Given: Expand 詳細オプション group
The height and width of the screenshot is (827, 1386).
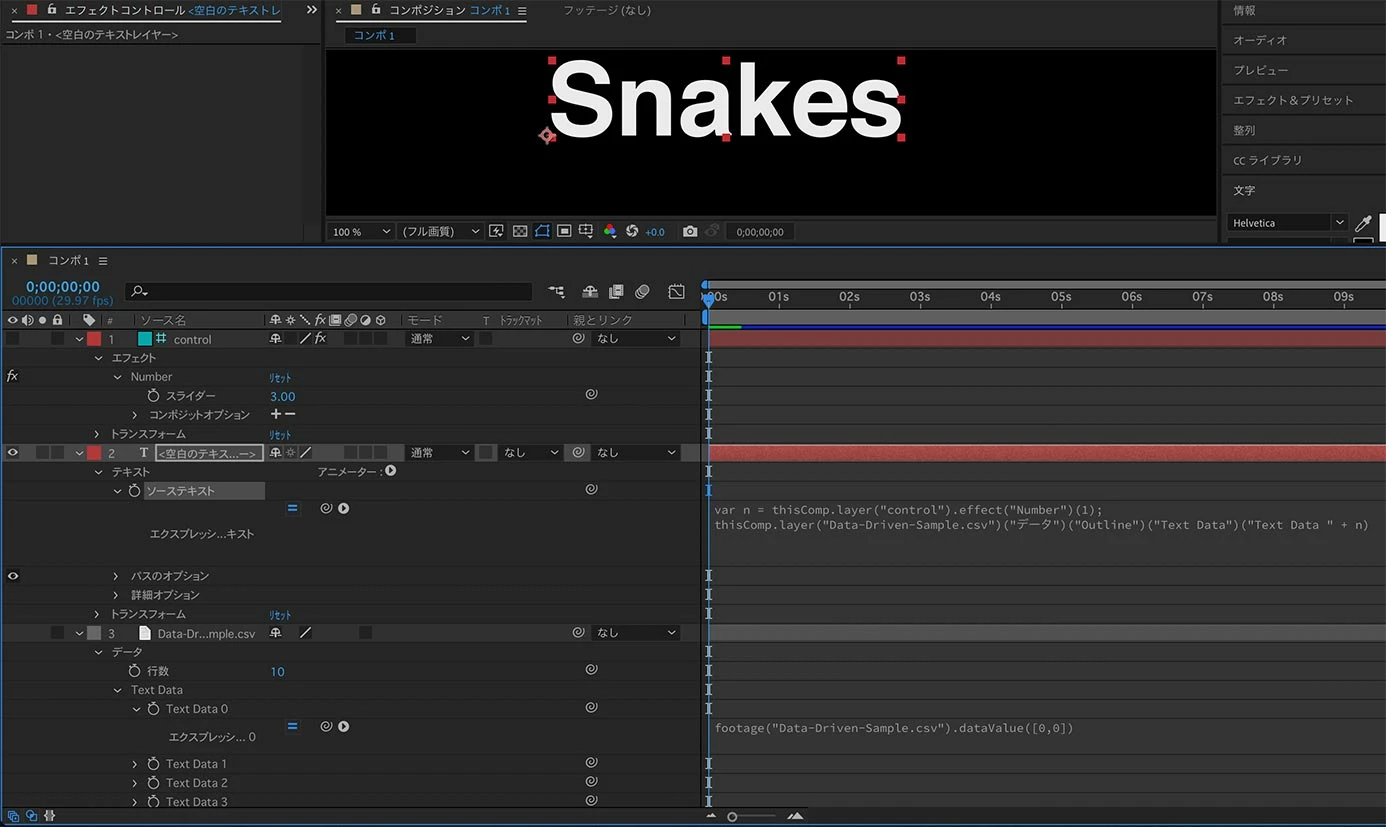Looking at the screenshot, I should tap(117, 595).
